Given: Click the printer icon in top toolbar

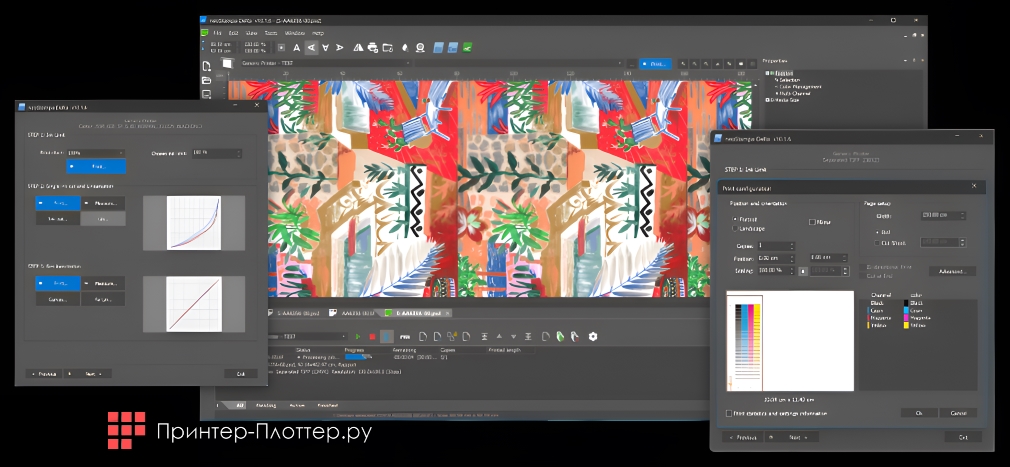Looking at the screenshot, I should (372, 47).
